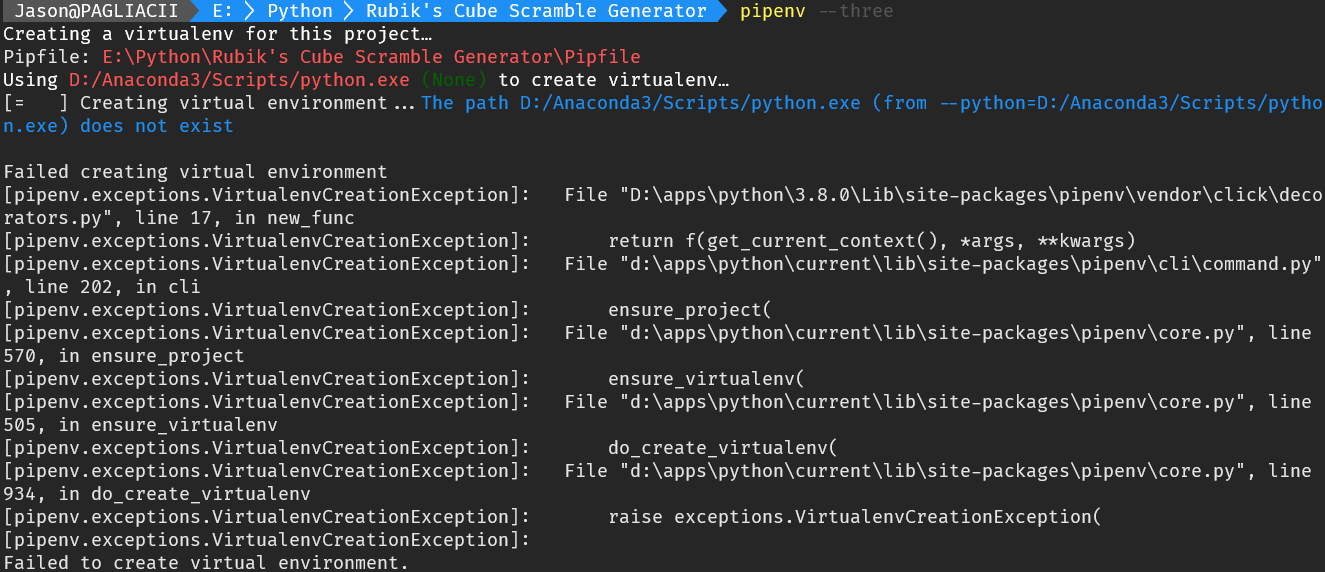The width and height of the screenshot is (1325, 572).
Task: Click the 'ensure_project(' traceback line
Action: tap(690, 310)
